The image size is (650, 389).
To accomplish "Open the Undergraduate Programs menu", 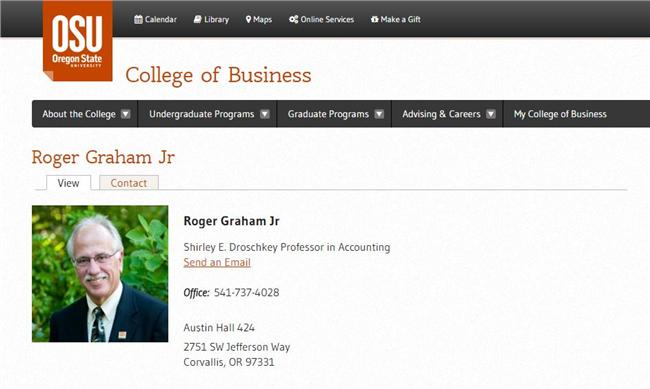I will point(201,114).
